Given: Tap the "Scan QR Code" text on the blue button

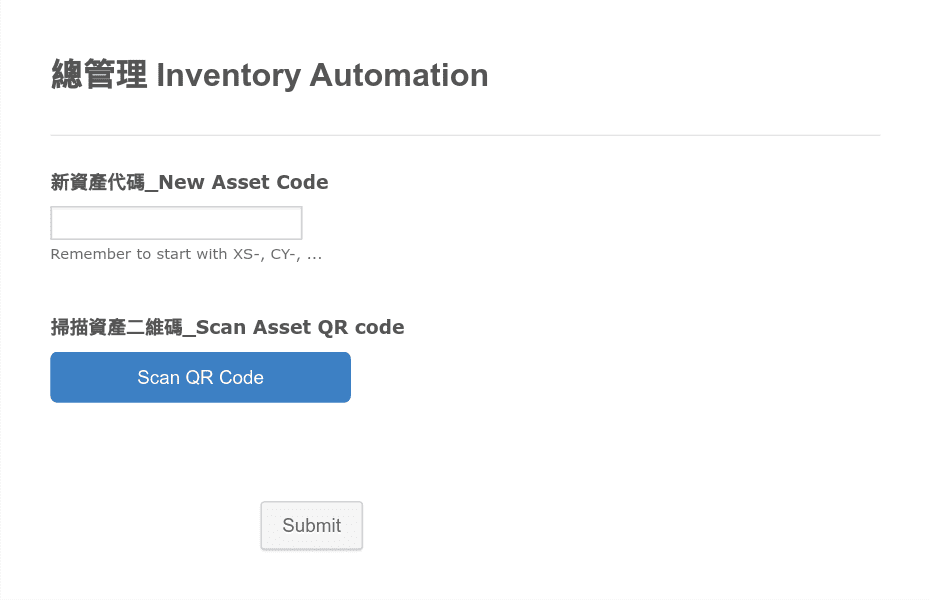Looking at the screenshot, I should 200,377.
